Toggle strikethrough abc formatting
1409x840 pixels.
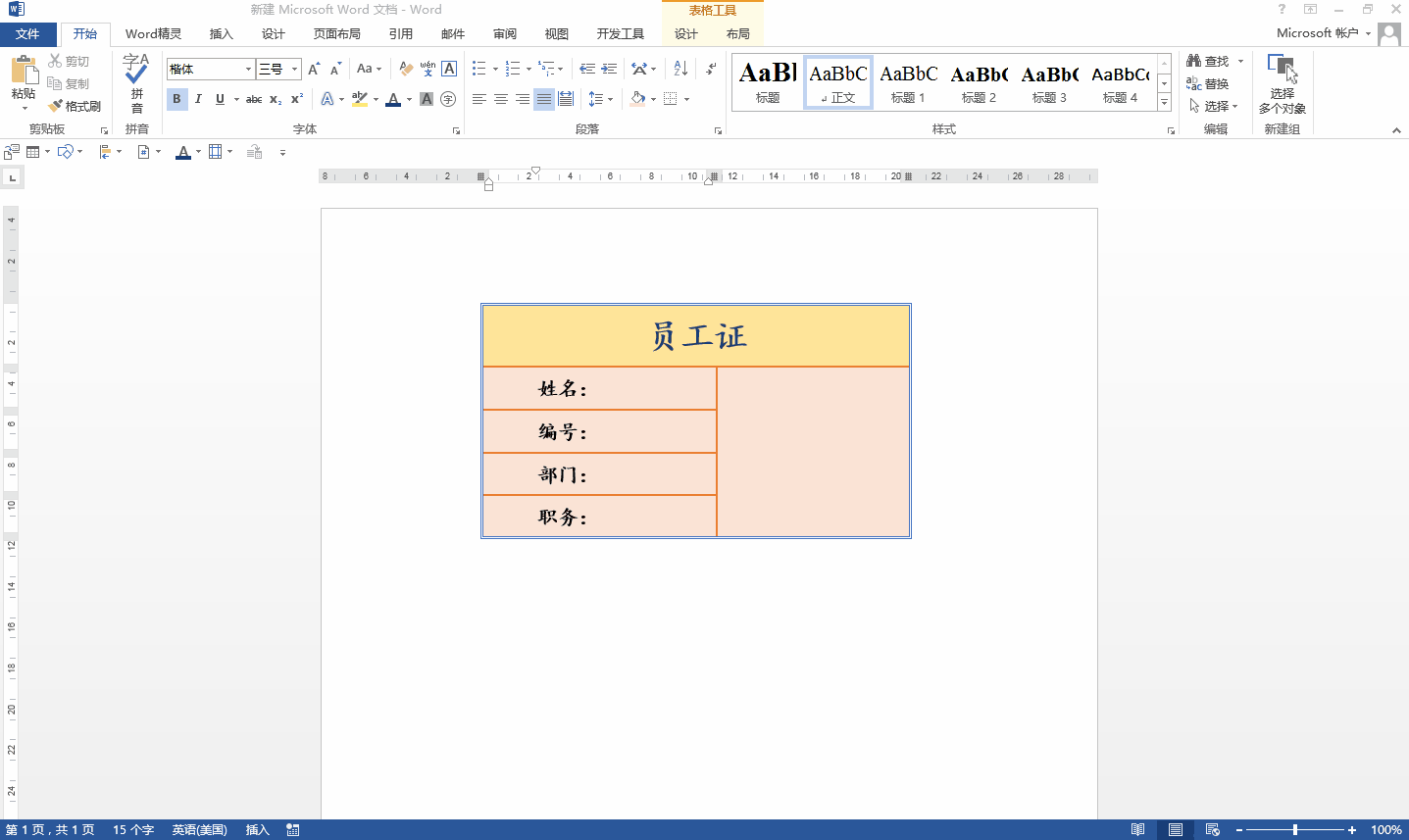254,99
